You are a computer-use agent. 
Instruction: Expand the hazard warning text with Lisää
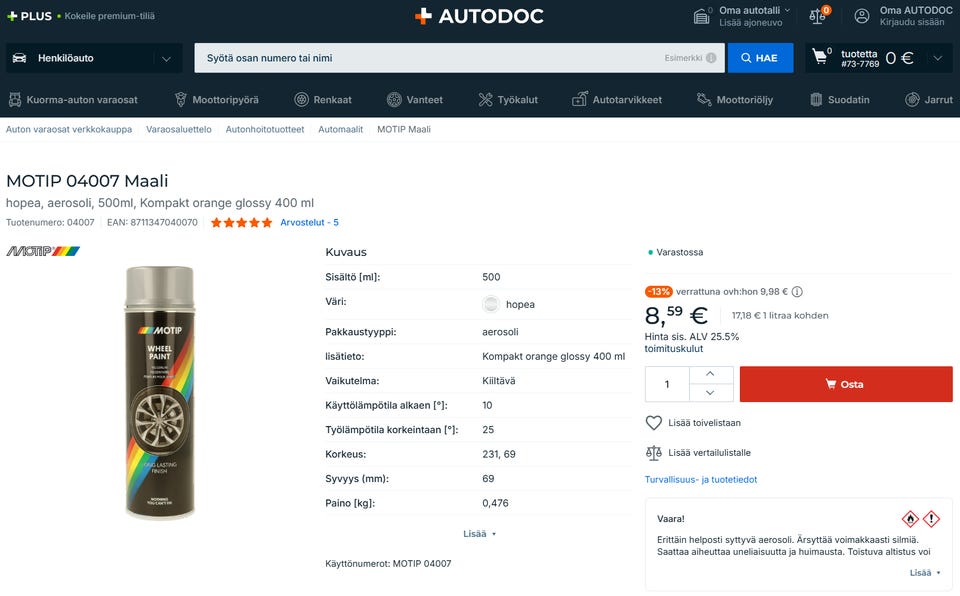[x=925, y=573]
